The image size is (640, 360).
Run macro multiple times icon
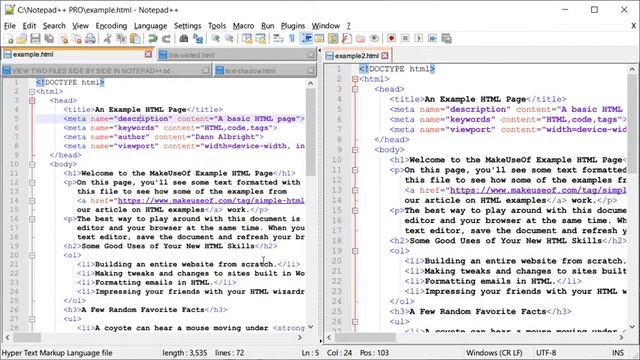coord(432,39)
